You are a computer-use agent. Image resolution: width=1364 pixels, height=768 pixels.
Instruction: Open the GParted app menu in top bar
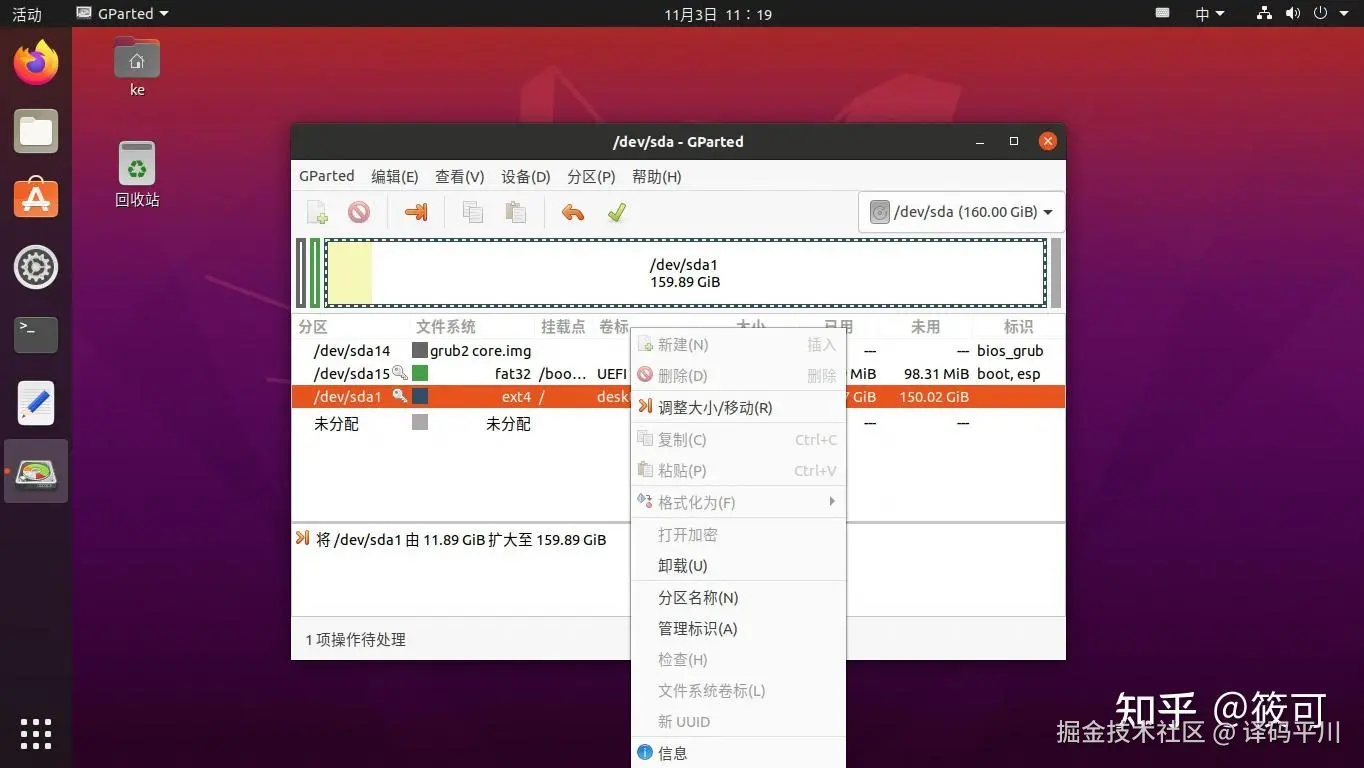[122, 13]
